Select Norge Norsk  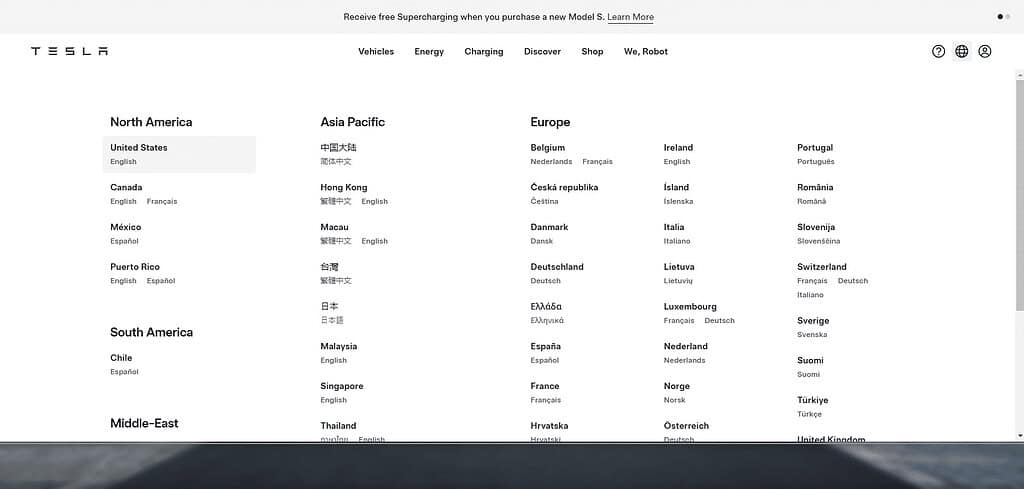coord(675,400)
